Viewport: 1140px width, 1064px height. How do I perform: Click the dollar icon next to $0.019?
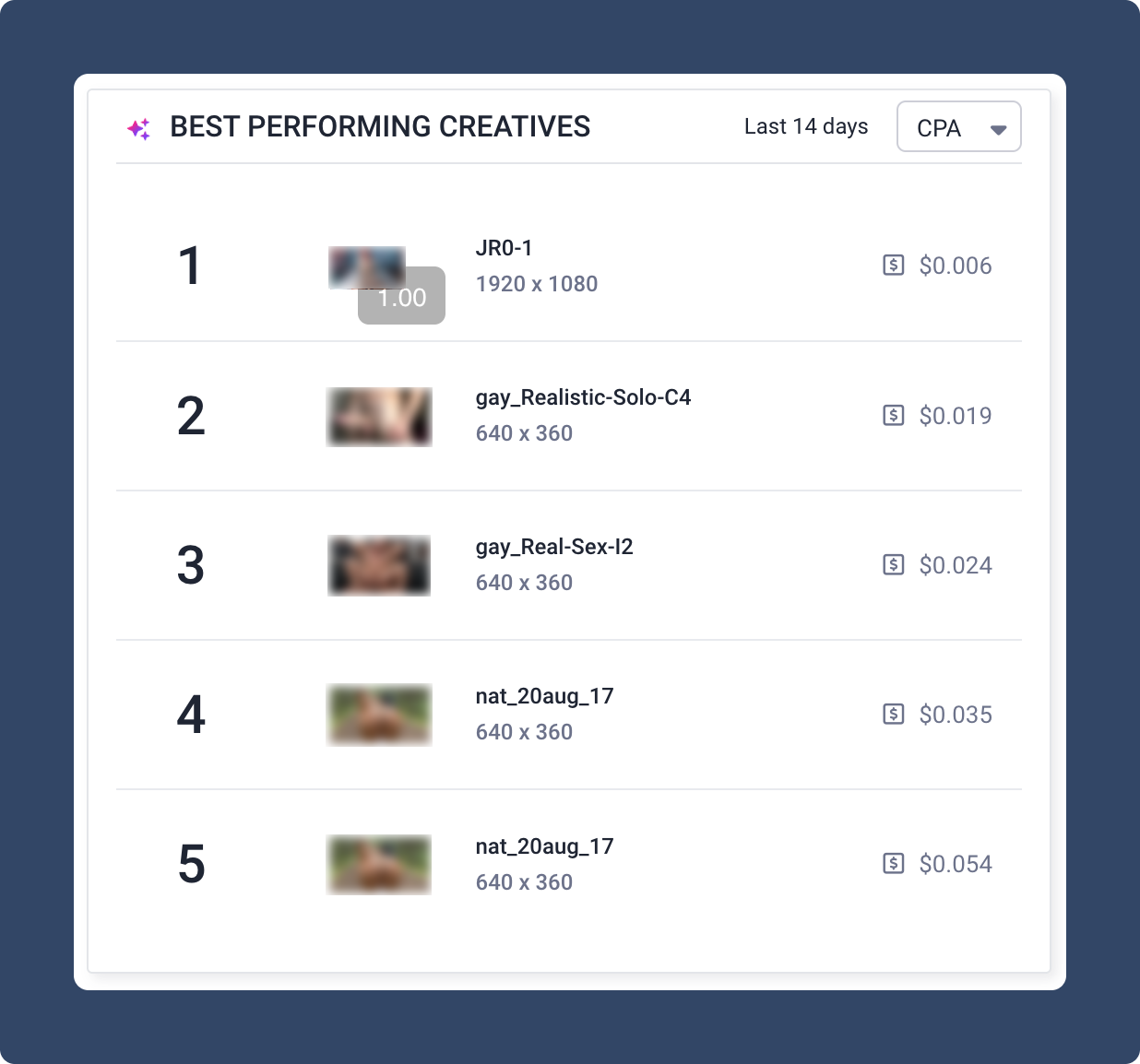point(893,415)
